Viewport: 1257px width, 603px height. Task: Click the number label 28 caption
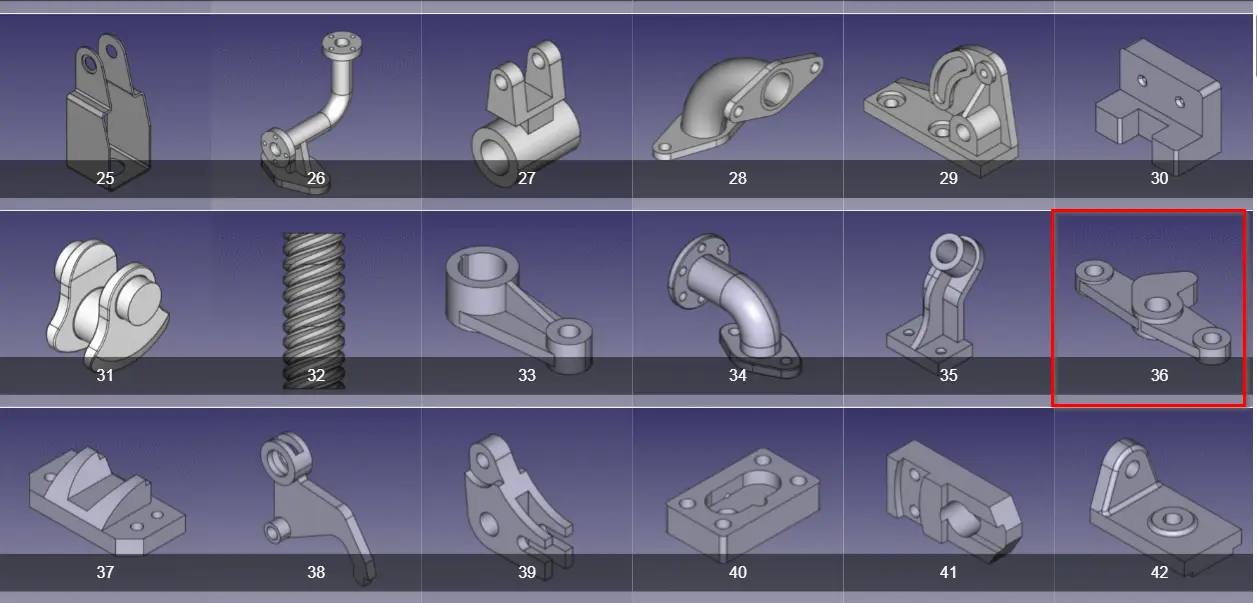click(x=738, y=179)
